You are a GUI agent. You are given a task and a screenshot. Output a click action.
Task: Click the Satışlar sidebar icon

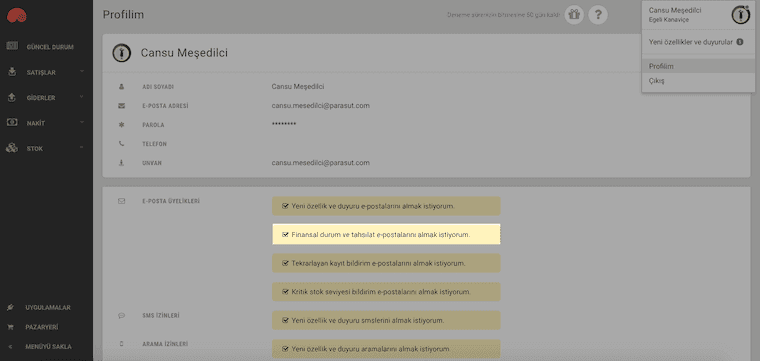click(x=12, y=72)
